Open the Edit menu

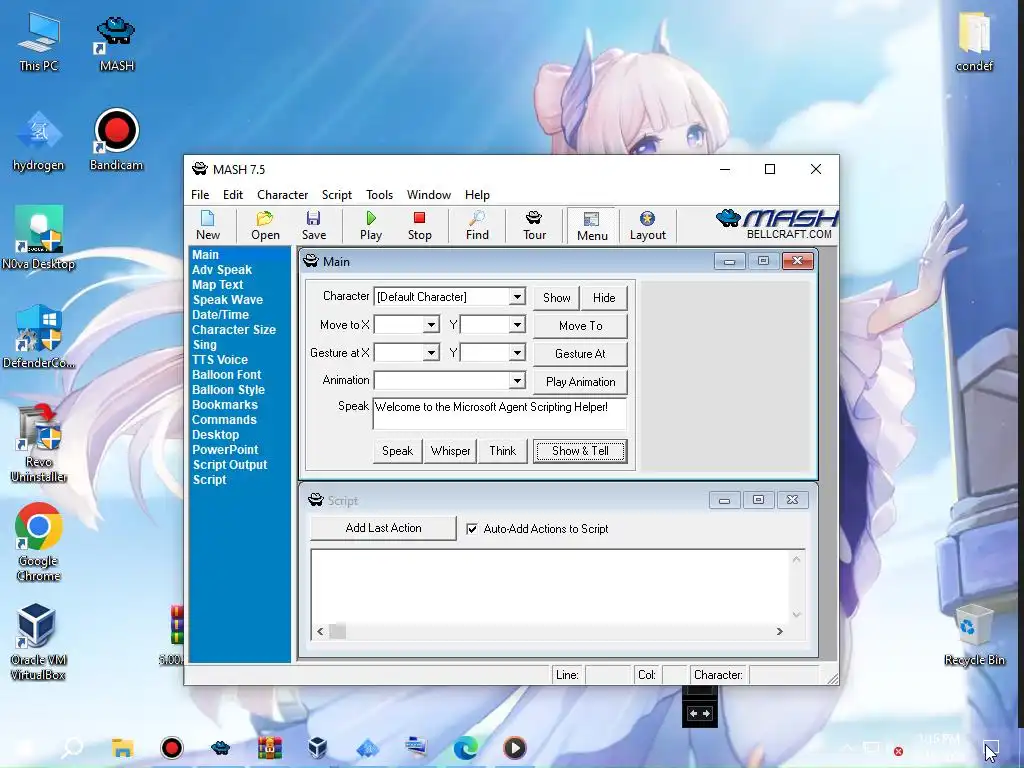click(232, 195)
